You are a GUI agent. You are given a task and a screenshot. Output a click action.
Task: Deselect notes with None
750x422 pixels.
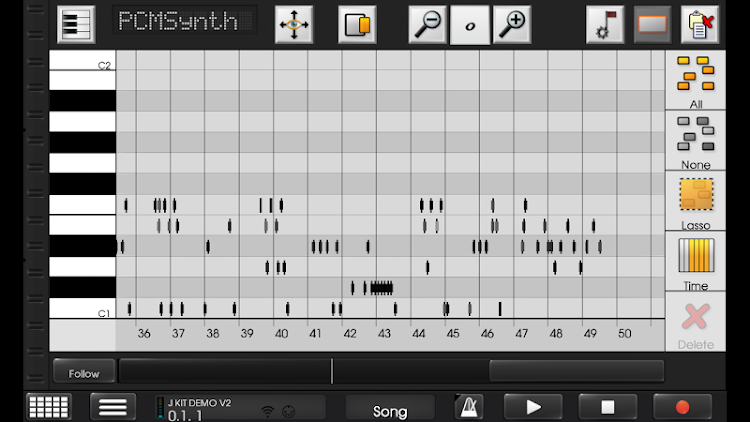695,141
